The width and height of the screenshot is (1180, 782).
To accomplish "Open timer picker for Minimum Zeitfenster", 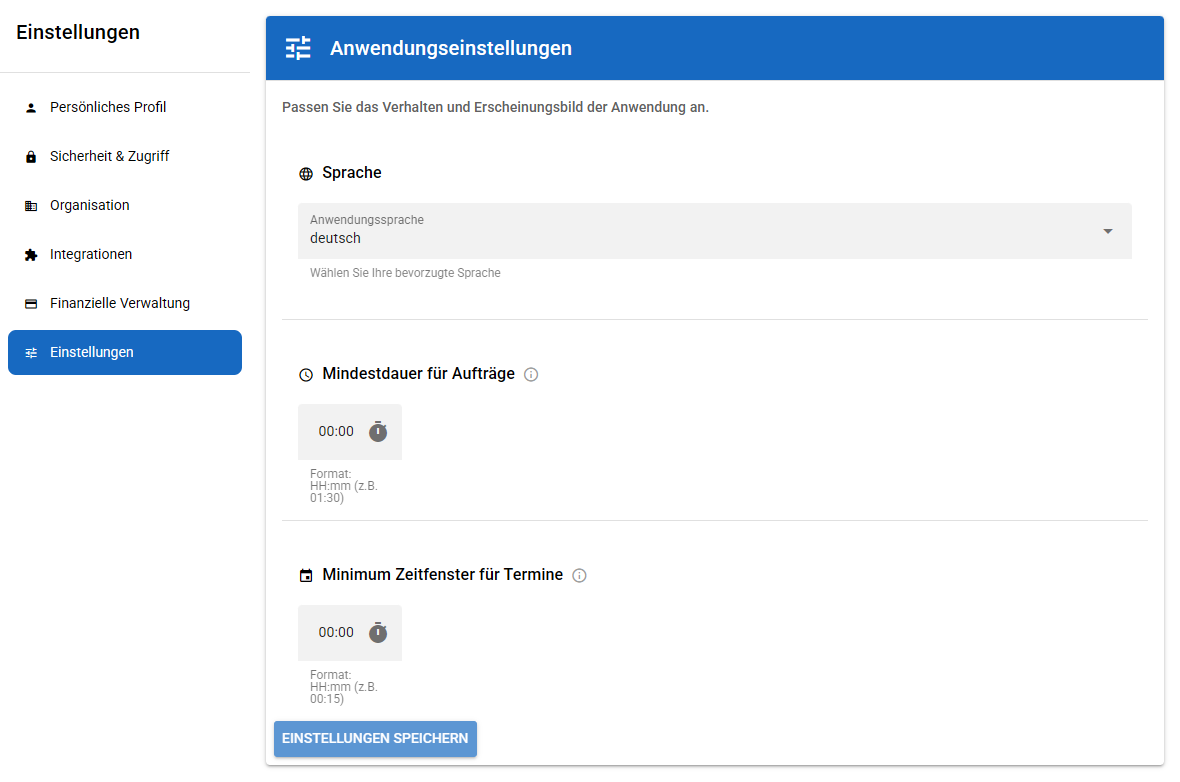I will click(x=378, y=632).
